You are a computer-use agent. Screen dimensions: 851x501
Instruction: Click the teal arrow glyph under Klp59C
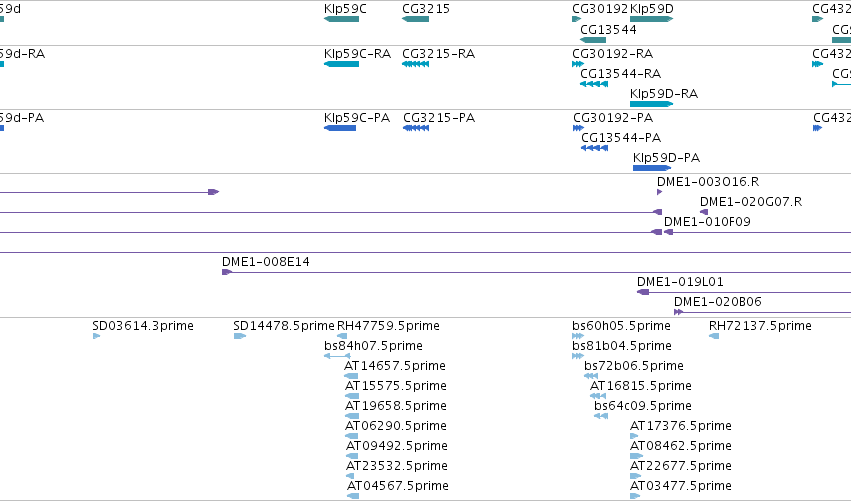click(341, 19)
